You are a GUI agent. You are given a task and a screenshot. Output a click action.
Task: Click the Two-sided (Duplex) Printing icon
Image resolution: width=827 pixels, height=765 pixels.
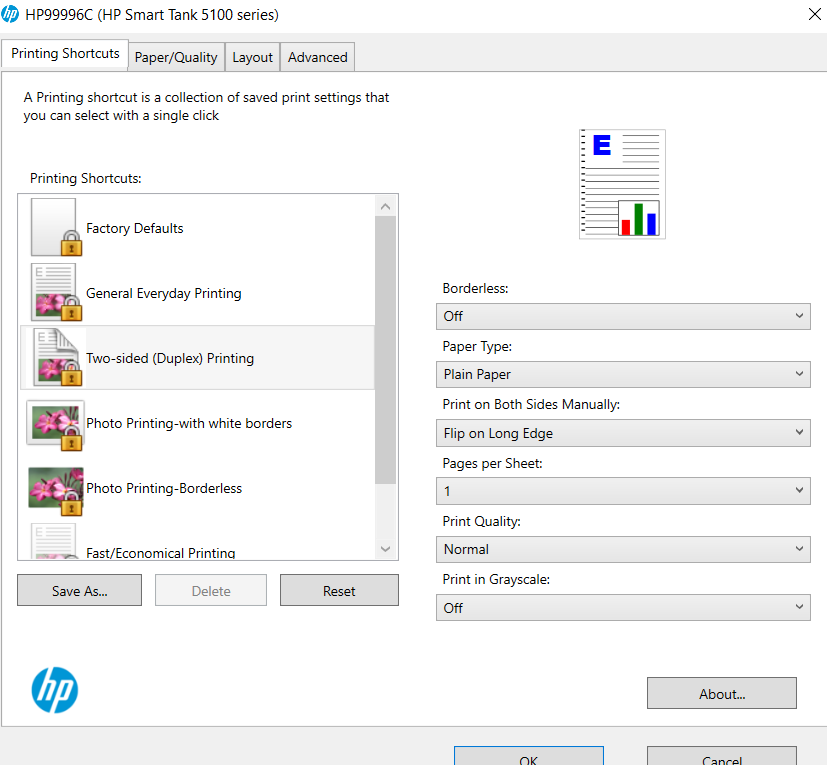(55, 358)
